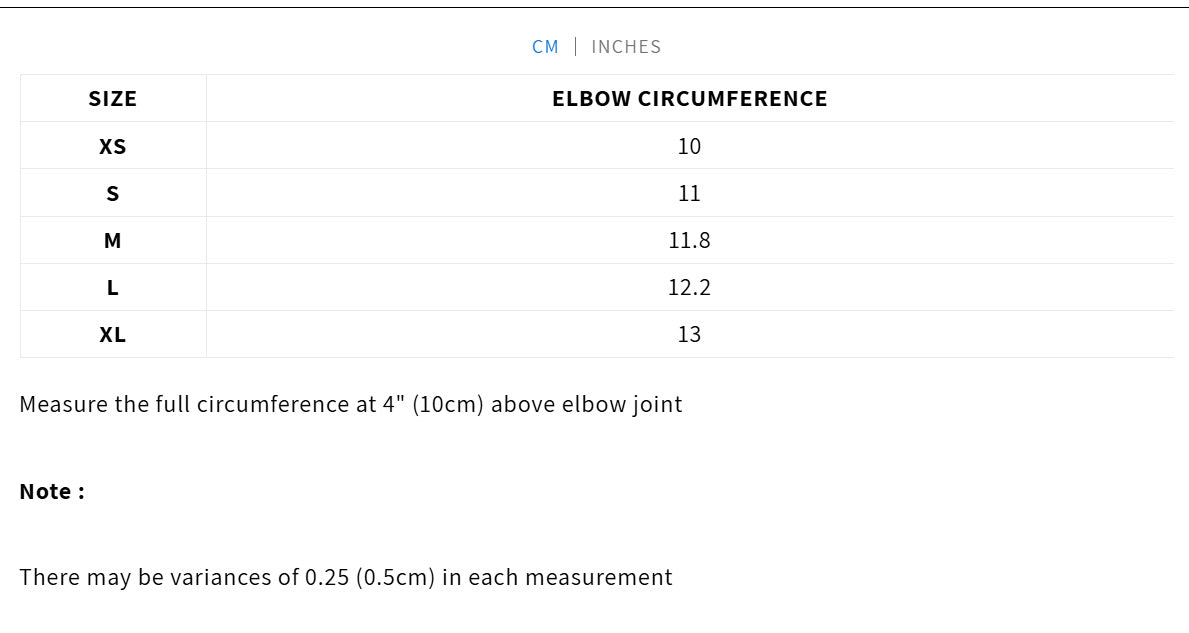Click the SIZE column header
This screenshot has height=633, width=1189.
[x=113, y=99]
